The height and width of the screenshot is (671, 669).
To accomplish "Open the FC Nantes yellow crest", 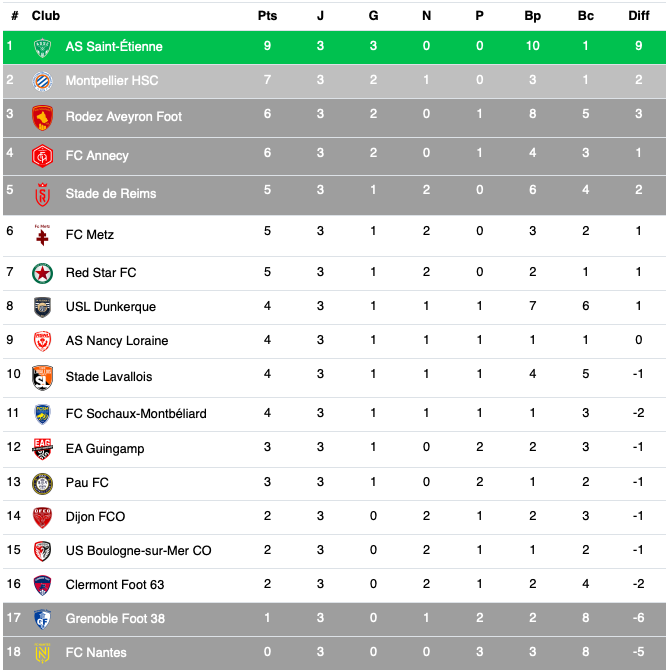I will (x=42, y=653).
